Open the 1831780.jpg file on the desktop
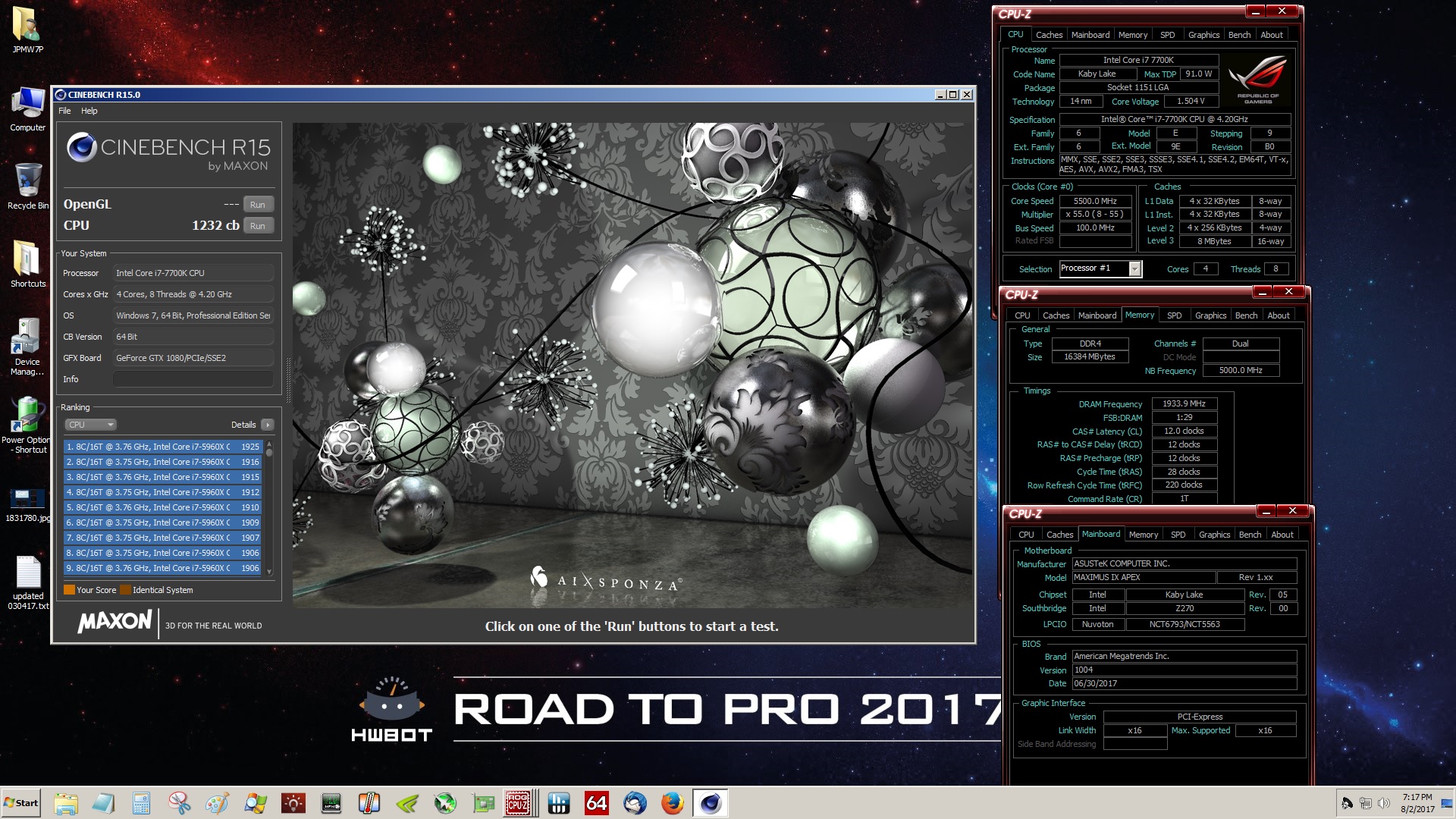 coord(28,504)
